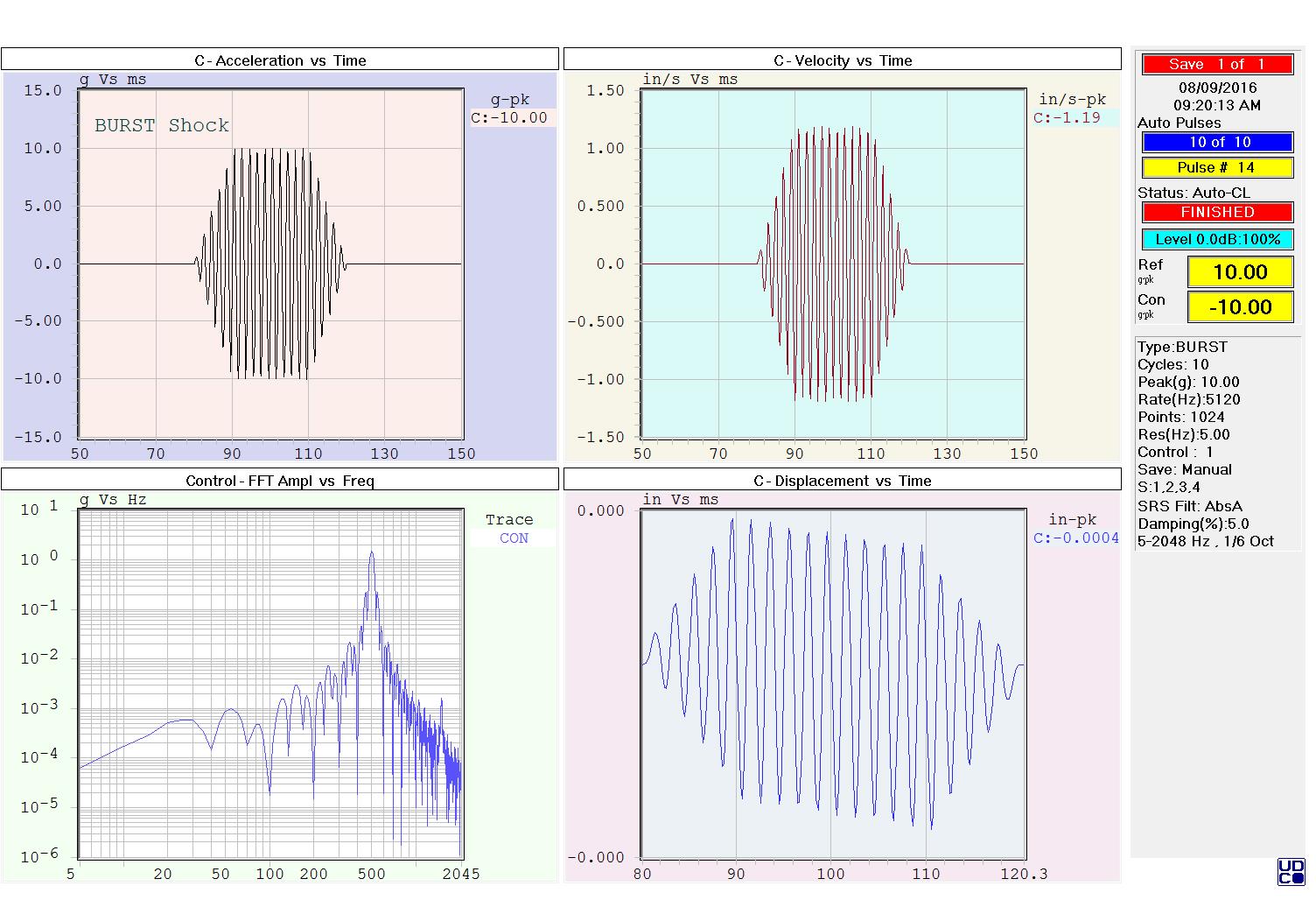Select the CON trace label
Image resolution: width=1316 pixels, height=914 pixels.
click(x=514, y=538)
